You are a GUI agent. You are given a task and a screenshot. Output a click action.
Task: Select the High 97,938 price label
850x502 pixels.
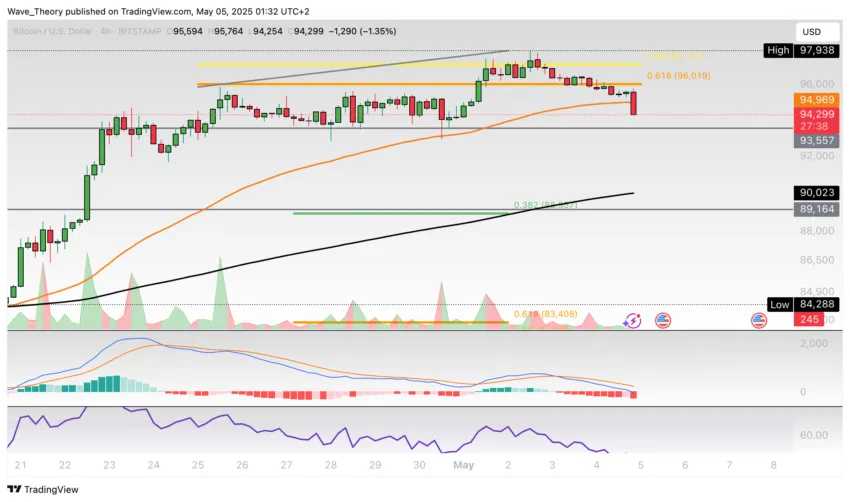pos(801,50)
